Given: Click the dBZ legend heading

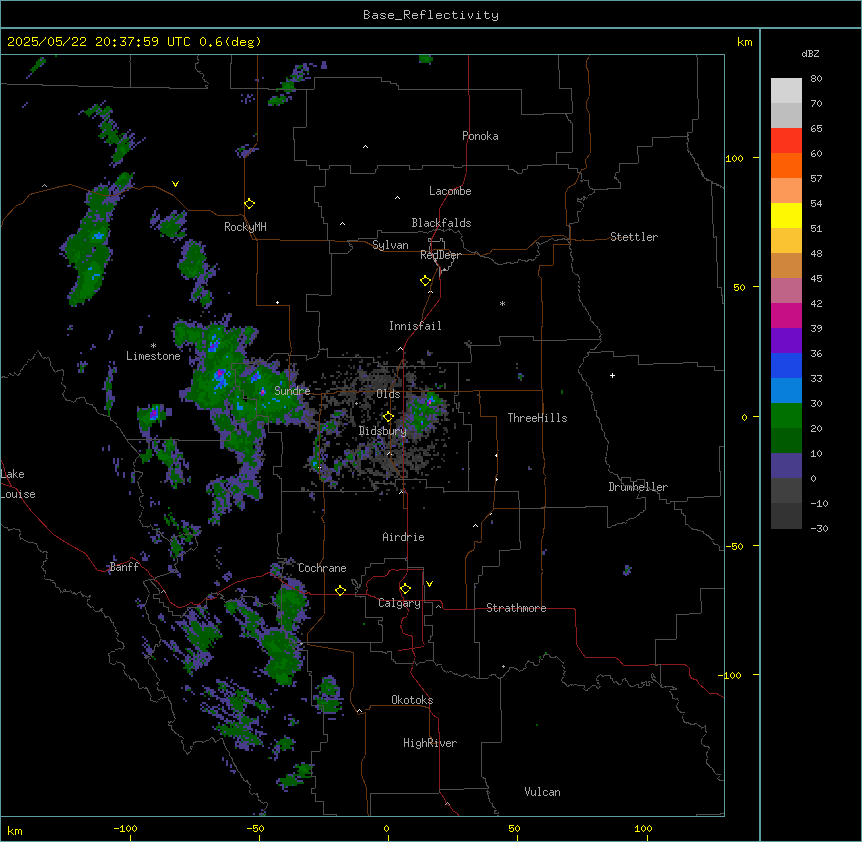Looking at the screenshot, I should 810,53.
